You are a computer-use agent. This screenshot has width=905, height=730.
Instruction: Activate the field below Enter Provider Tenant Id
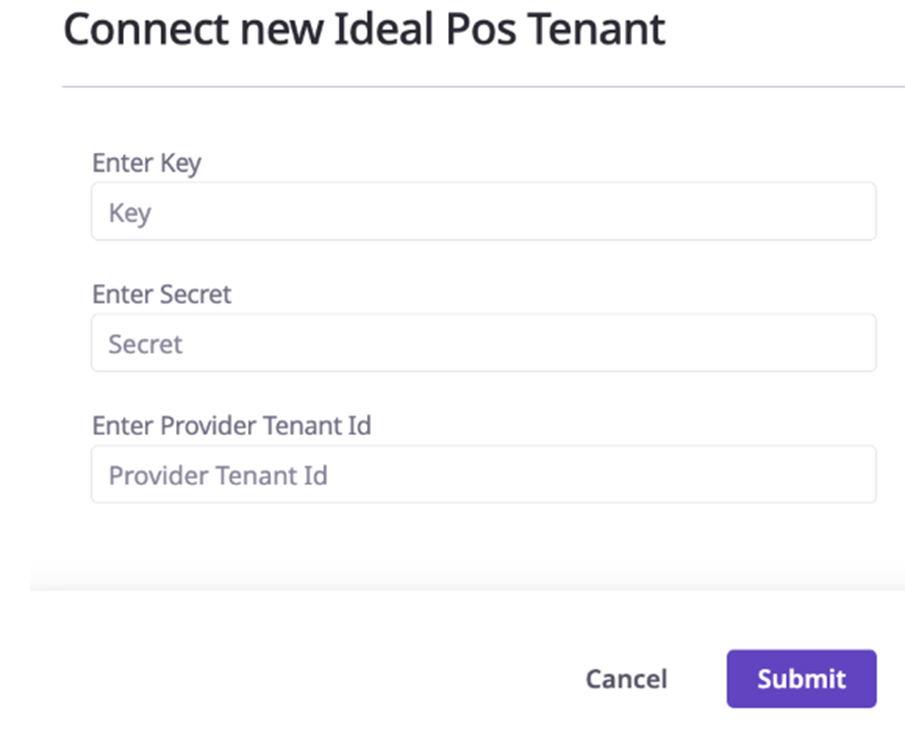[x=483, y=474]
